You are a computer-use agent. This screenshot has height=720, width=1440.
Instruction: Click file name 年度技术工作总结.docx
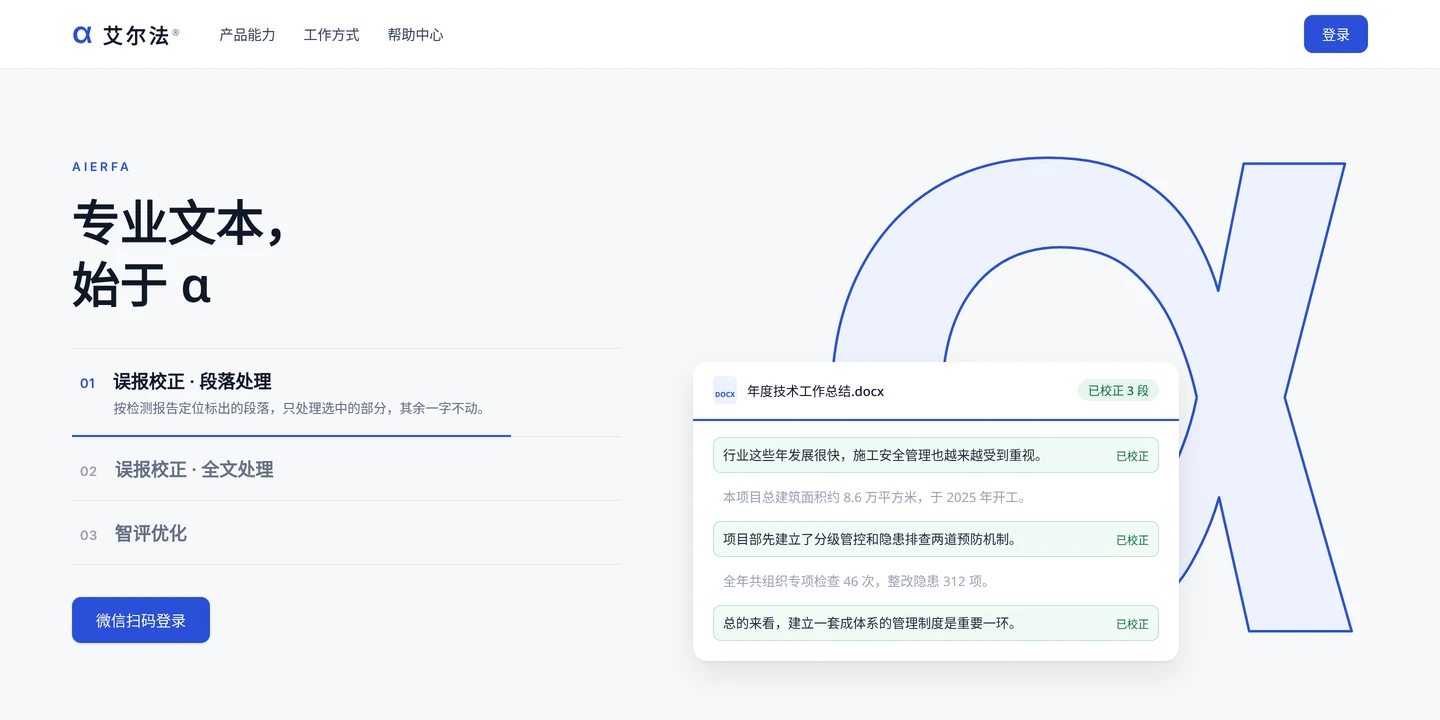(x=815, y=391)
